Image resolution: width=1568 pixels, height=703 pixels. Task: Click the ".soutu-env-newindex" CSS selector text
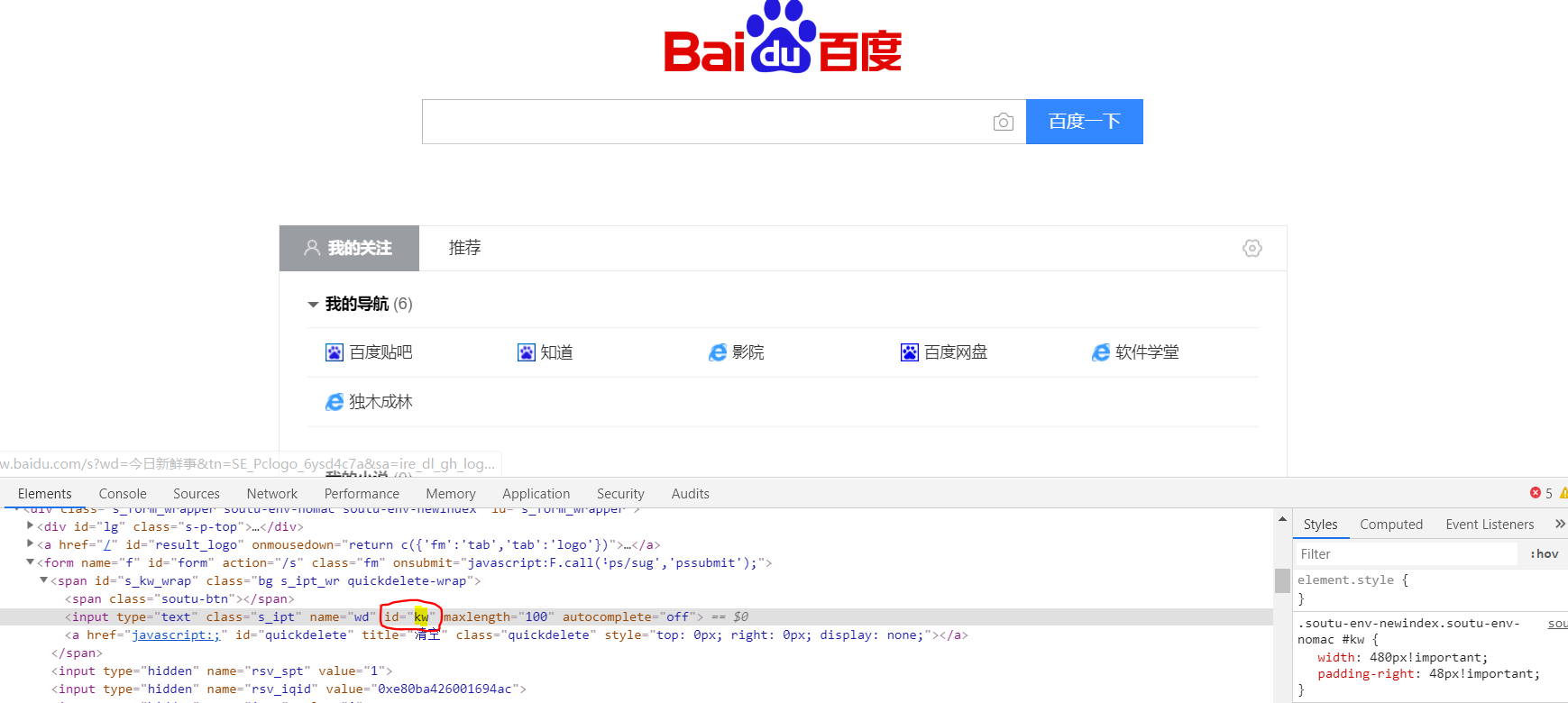tap(1408, 631)
